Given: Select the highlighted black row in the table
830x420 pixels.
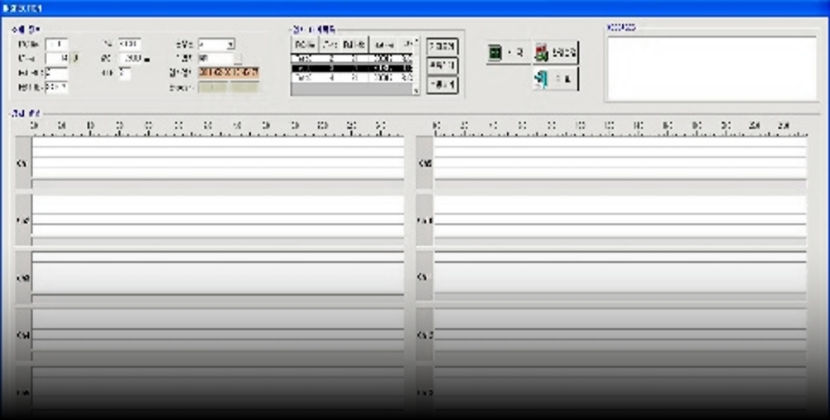Looking at the screenshot, I should (351, 68).
